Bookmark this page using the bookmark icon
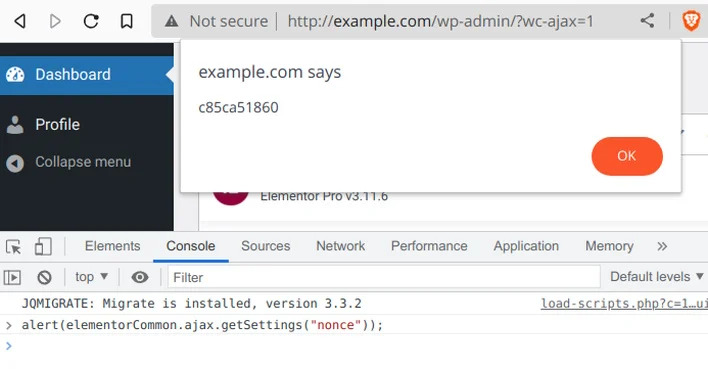 pyautogui.click(x=126, y=21)
